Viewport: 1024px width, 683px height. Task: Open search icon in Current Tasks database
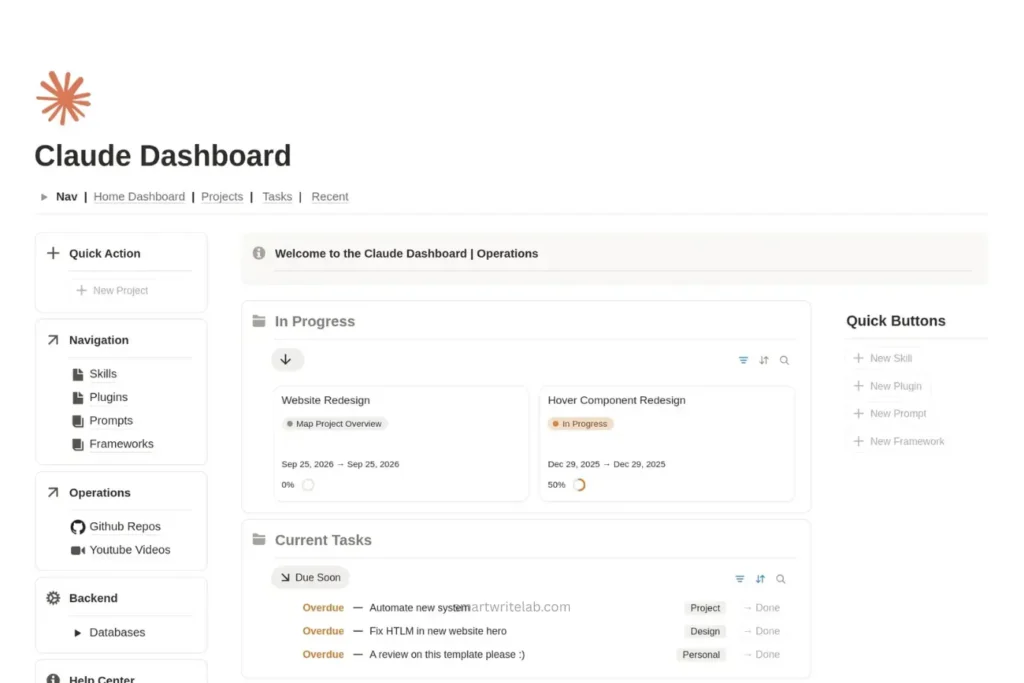tap(780, 579)
